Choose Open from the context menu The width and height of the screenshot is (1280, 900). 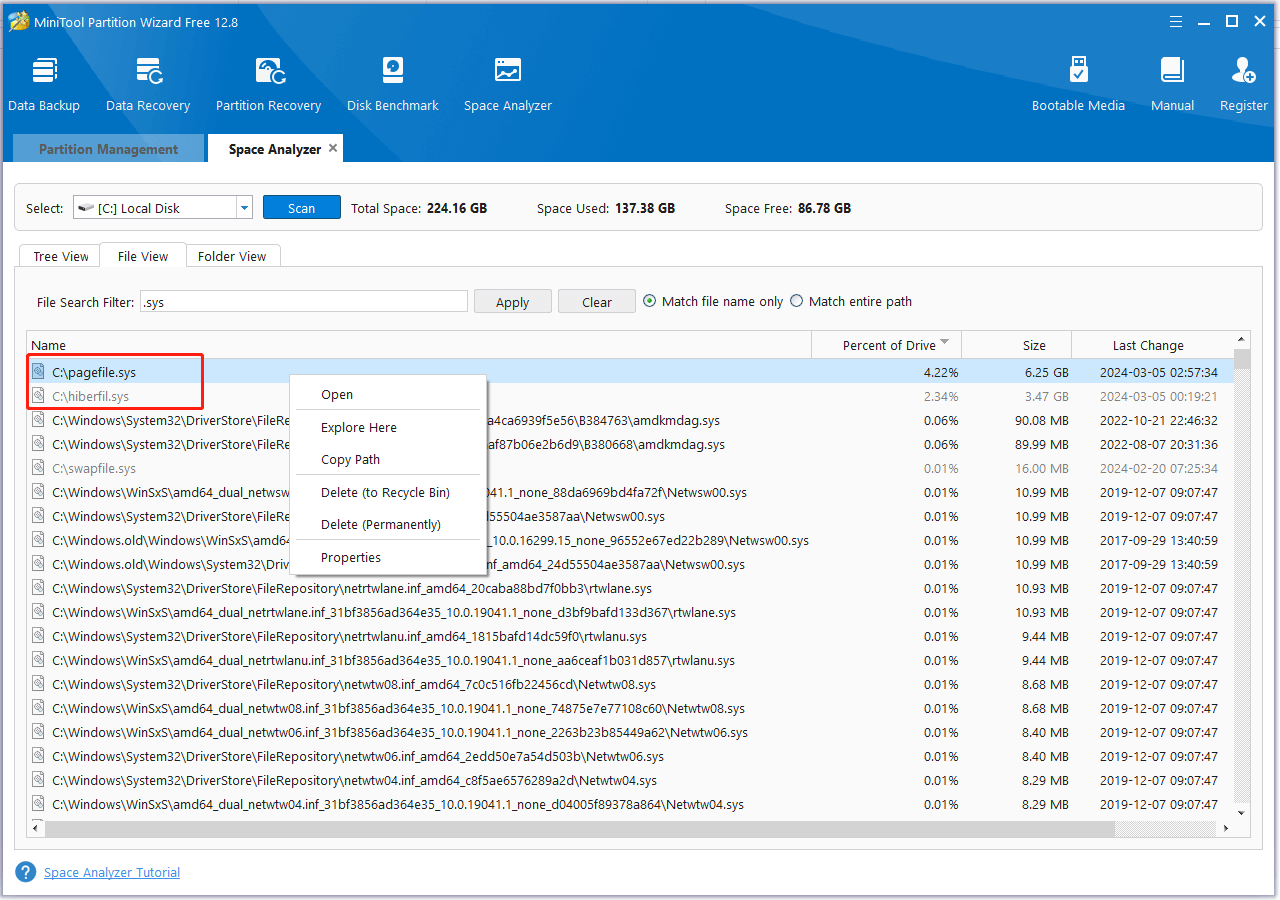click(388, 394)
